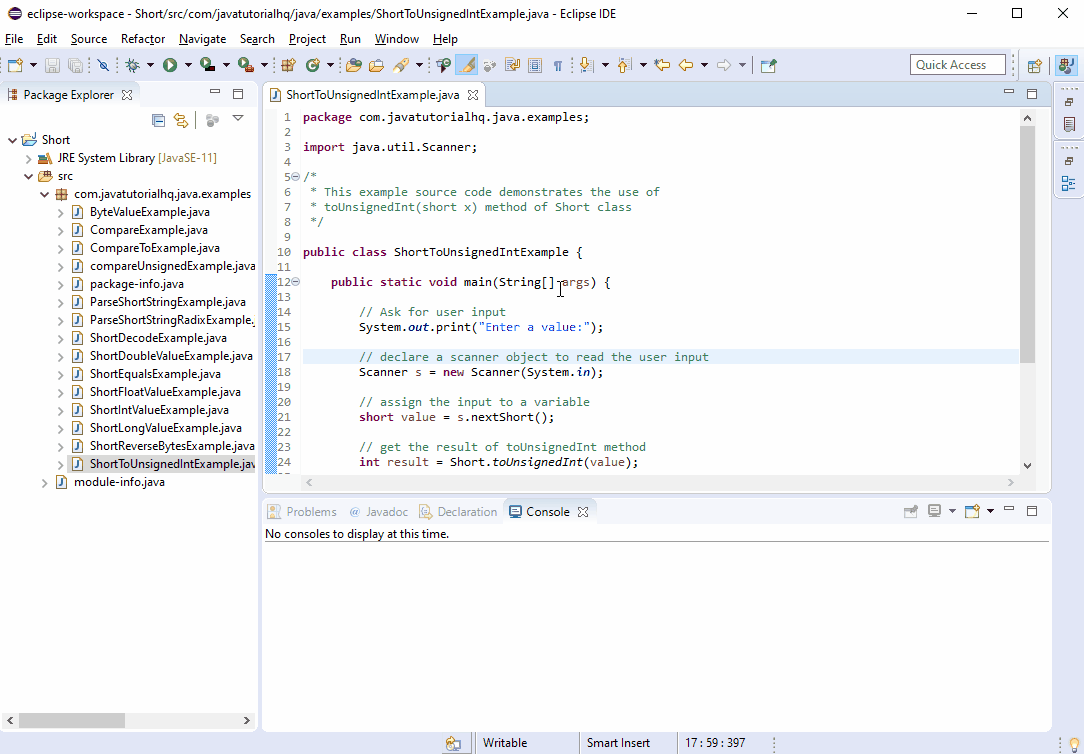Save the current file
Image resolution: width=1084 pixels, height=754 pixels.
coord(51,66)
